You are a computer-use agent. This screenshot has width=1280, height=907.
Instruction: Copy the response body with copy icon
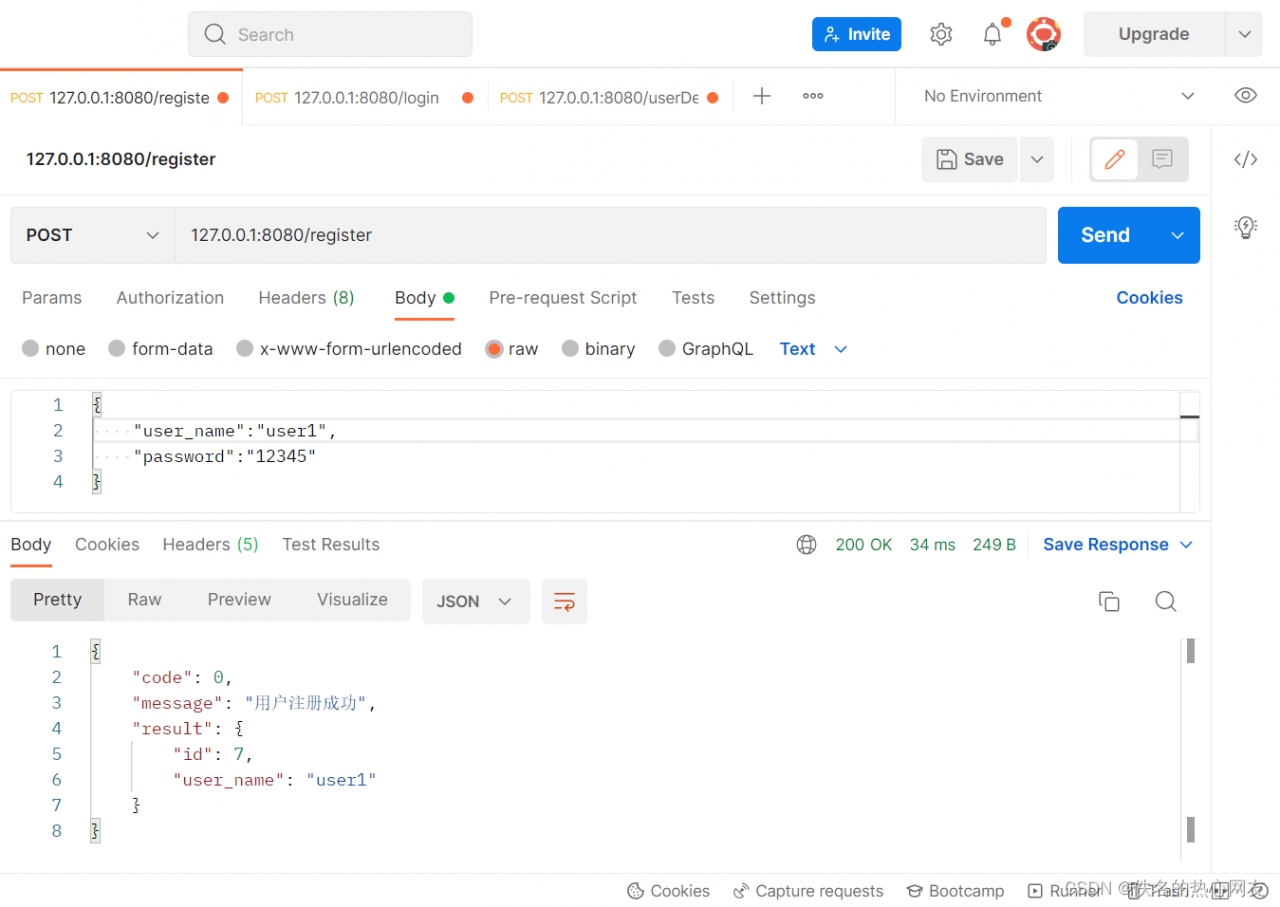tap(1109, 601)
